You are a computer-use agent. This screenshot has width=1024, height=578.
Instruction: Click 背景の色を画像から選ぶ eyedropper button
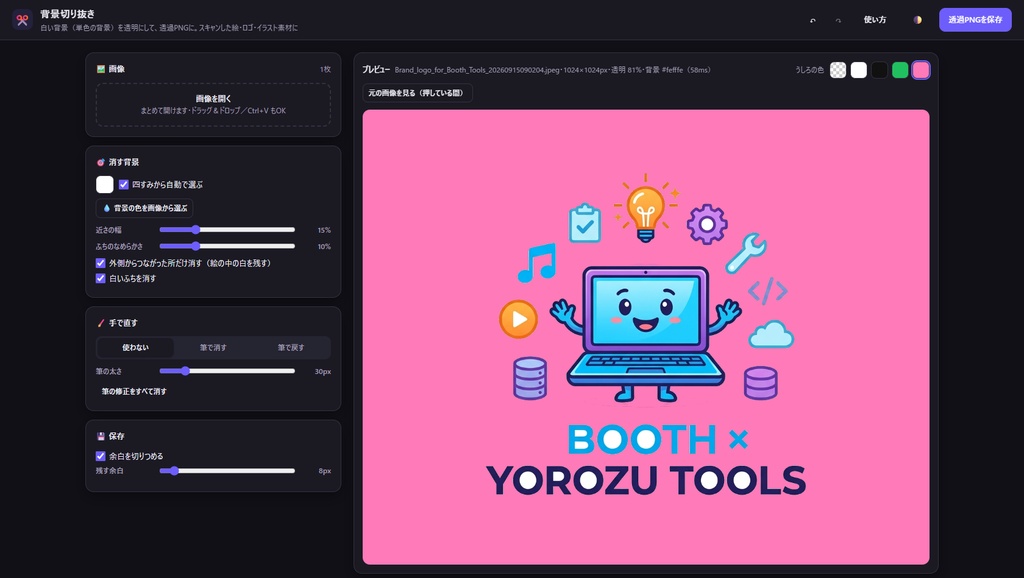pyautogui.click(x=144, y=208)
